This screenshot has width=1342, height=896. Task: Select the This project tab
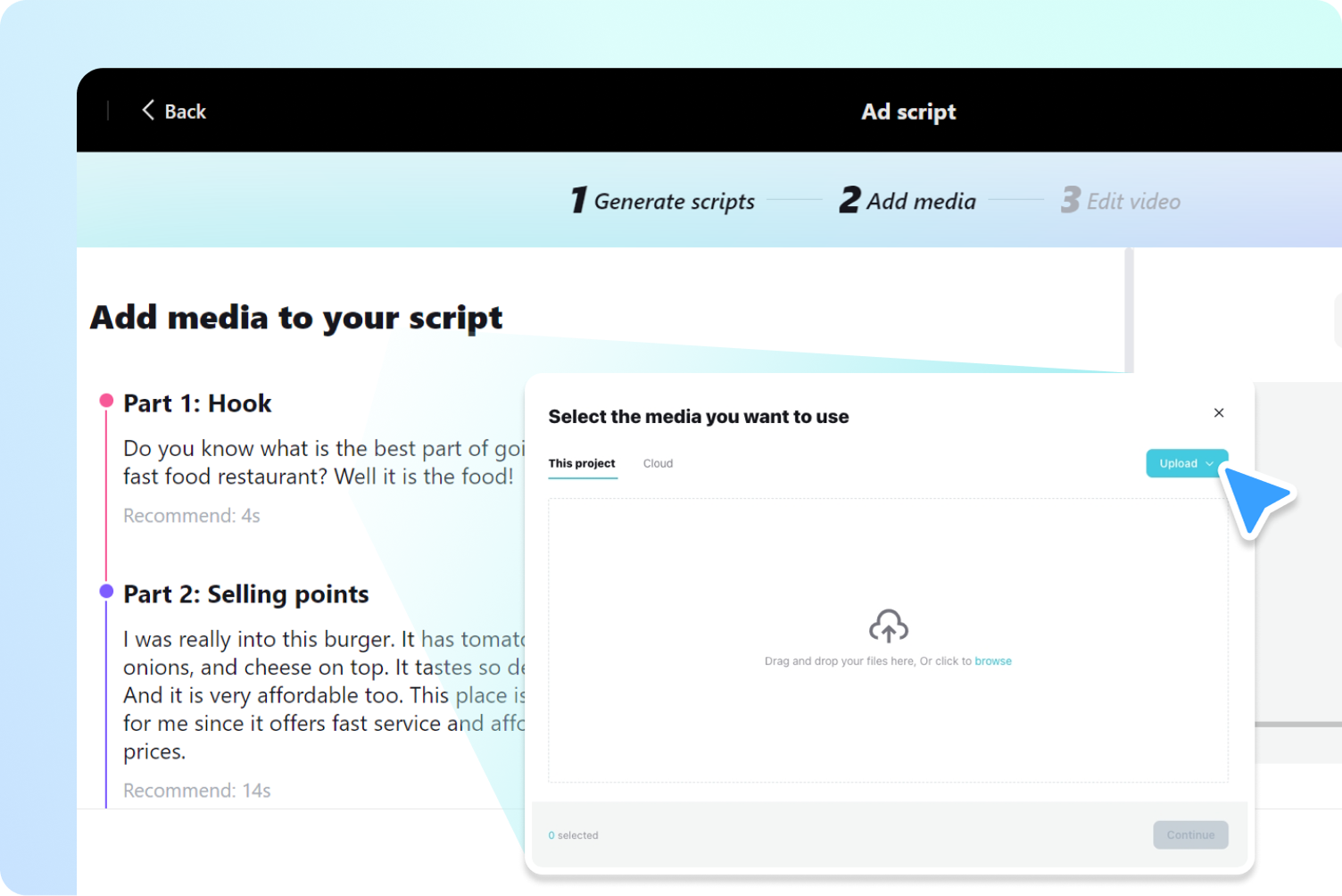point(582,463)
